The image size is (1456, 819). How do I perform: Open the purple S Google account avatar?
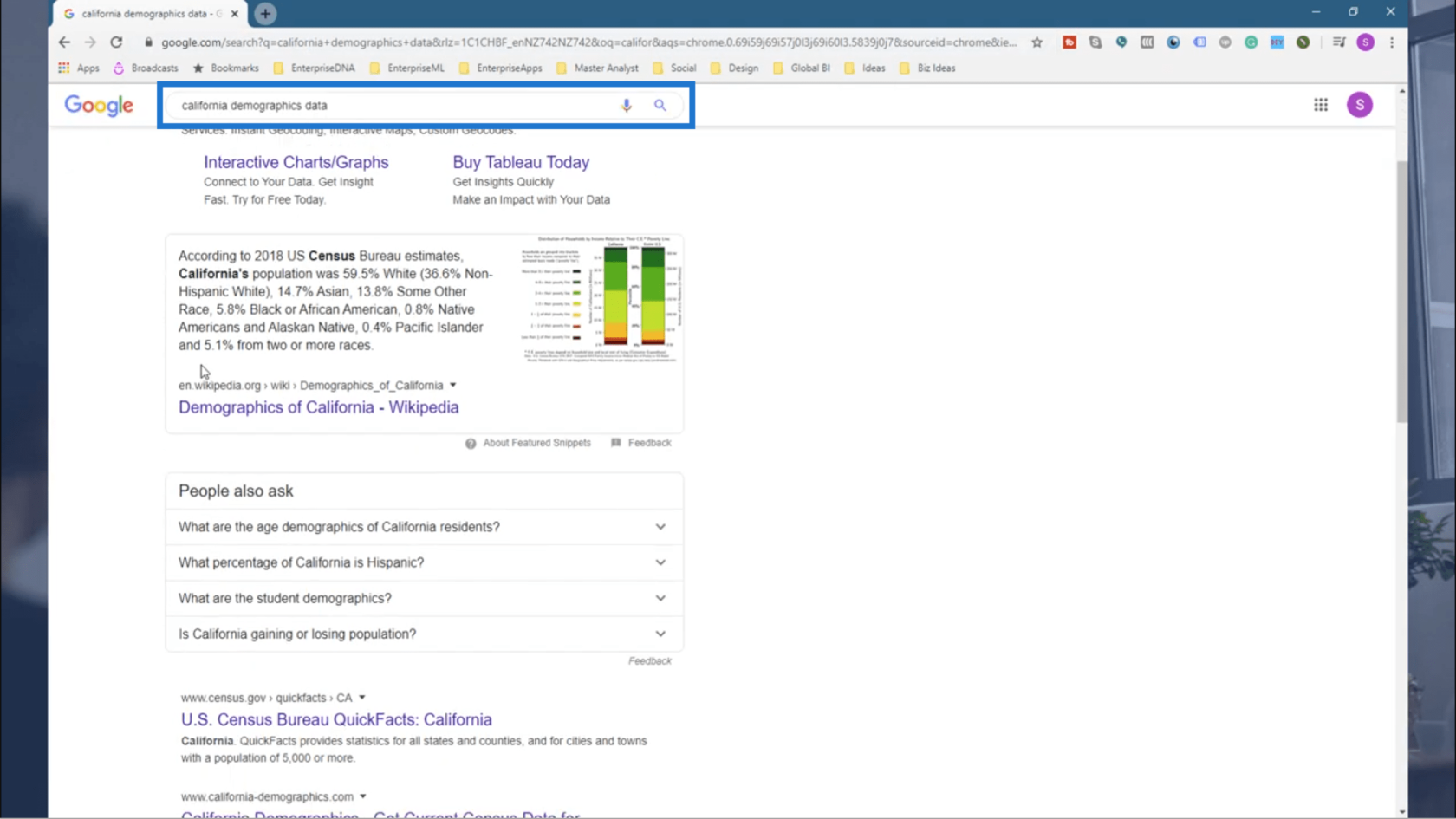pyautogui.click(x=1359, y=105)
